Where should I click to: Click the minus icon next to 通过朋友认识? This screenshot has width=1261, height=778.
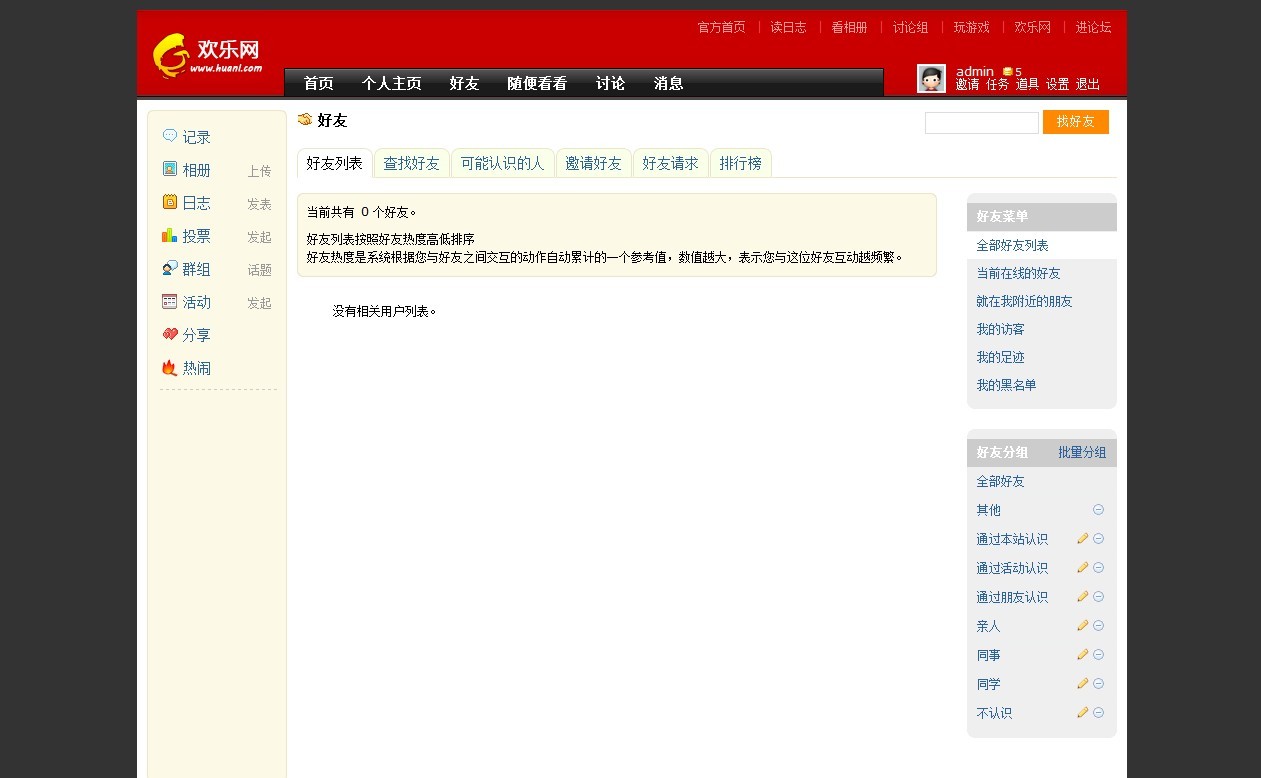(1098, 596)
